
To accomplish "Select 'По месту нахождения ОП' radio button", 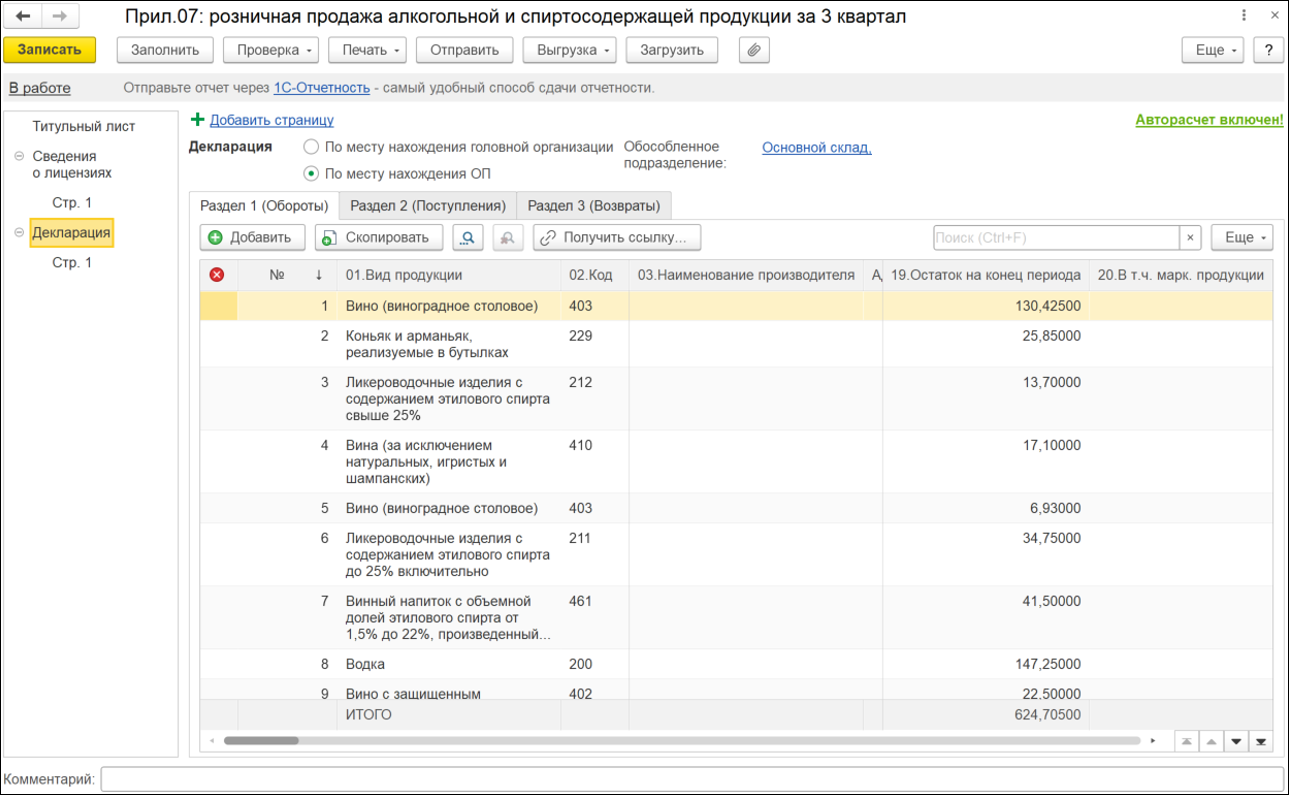I will [x=311, y=173].
